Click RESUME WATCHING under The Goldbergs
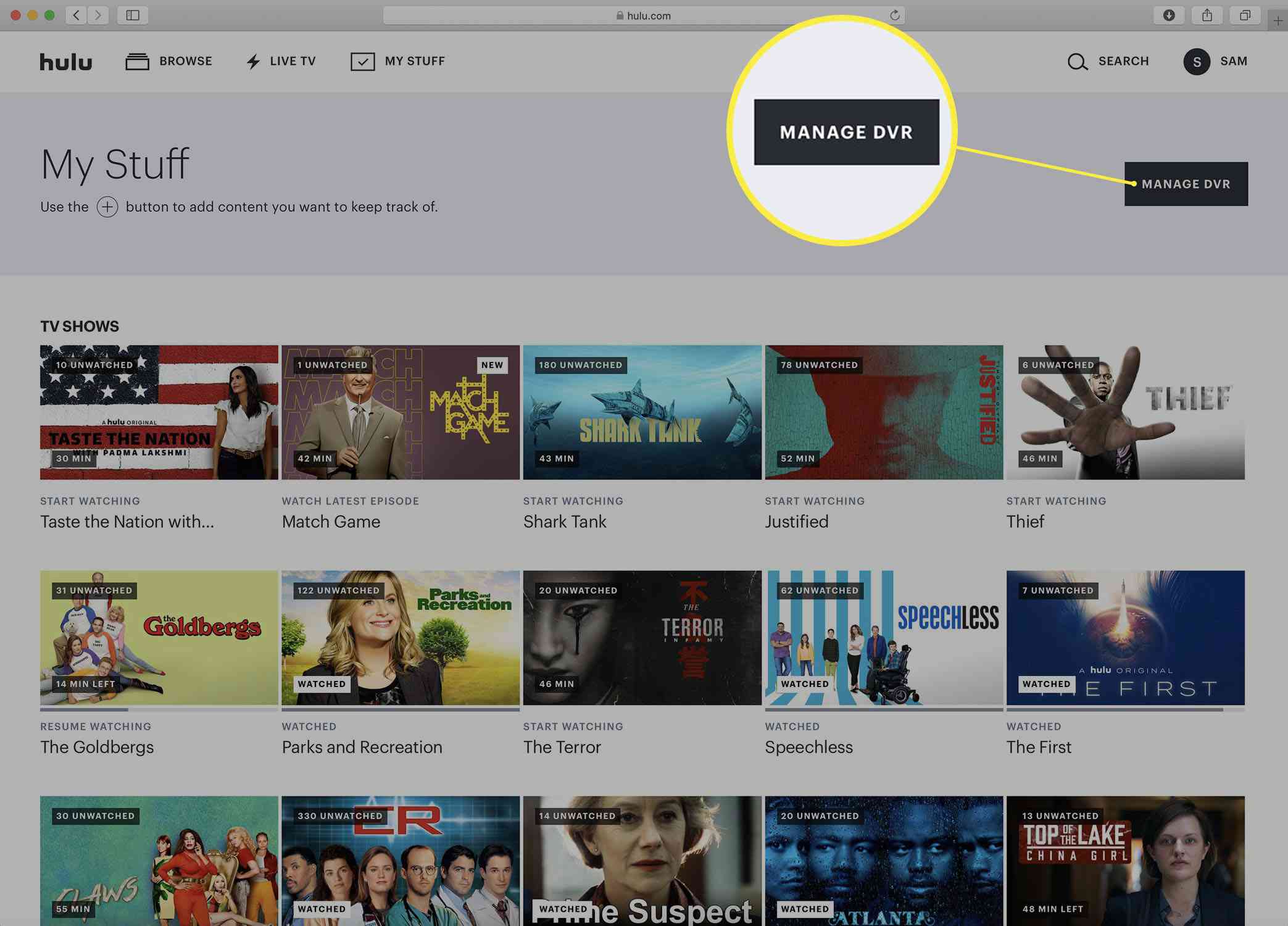 [96, 727]
